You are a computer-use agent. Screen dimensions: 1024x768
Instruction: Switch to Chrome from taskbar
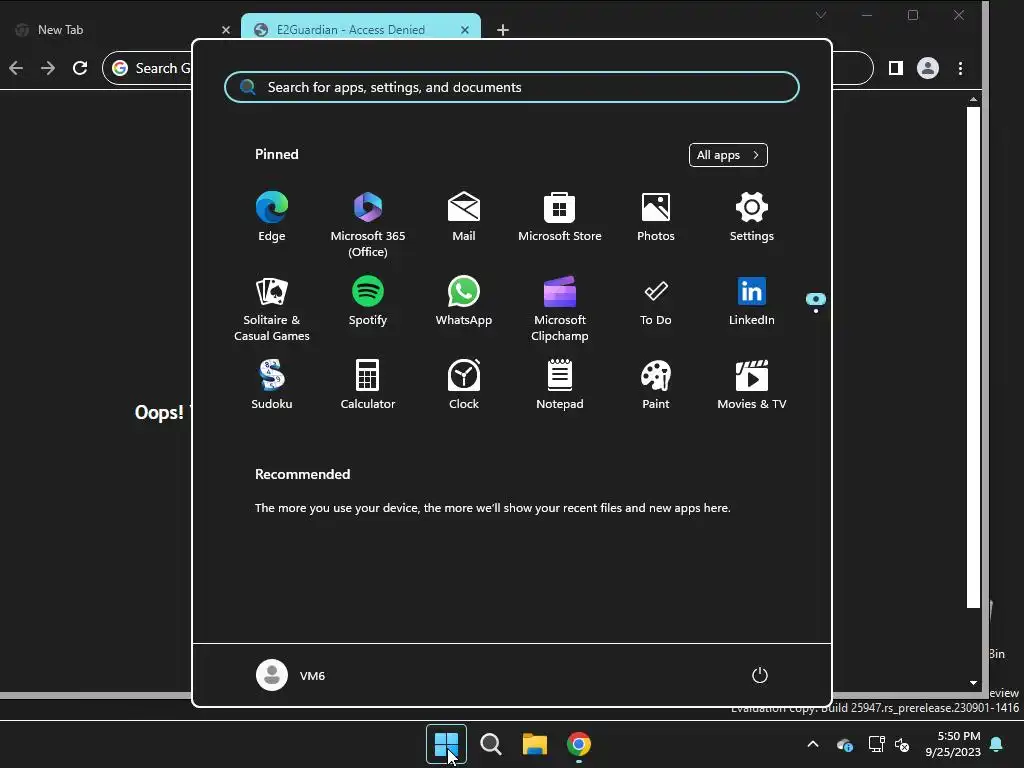click(x=579, y=744)
